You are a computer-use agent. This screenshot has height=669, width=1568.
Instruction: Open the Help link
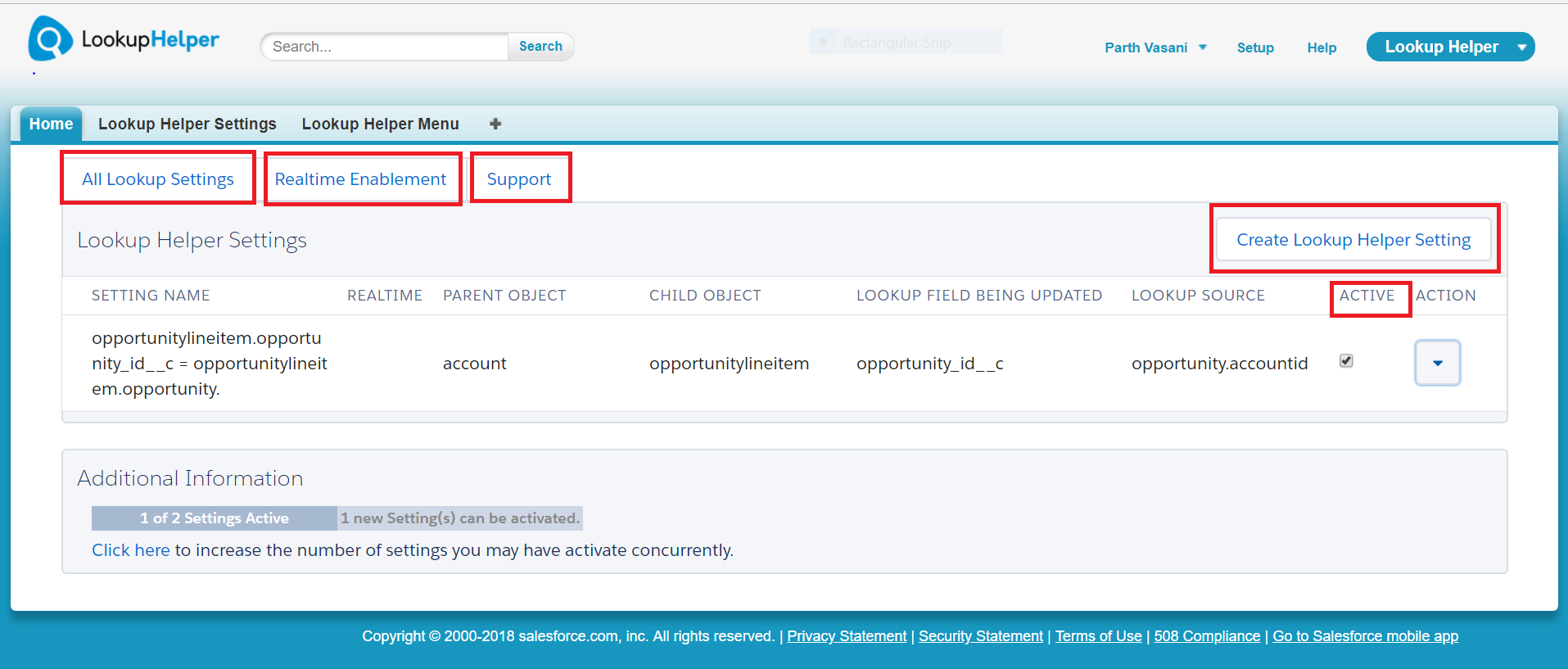point(1322,47)
